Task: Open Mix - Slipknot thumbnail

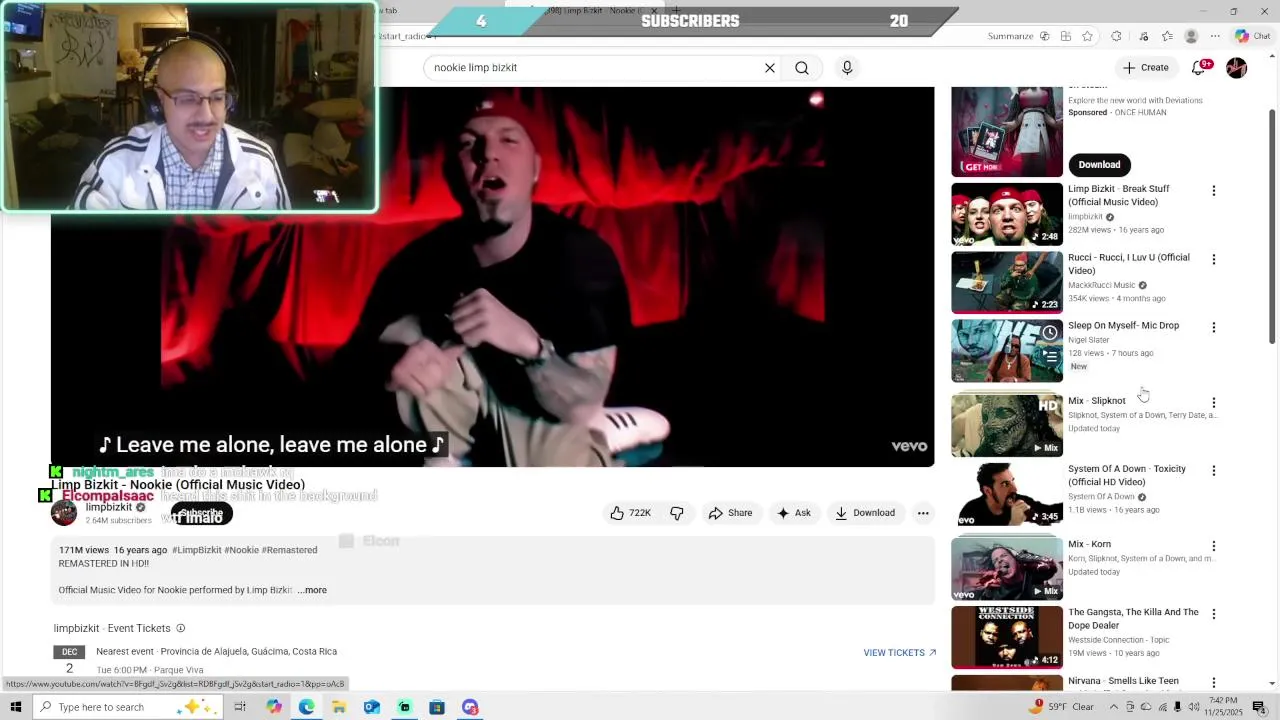Action: (x=1007, y=425)
